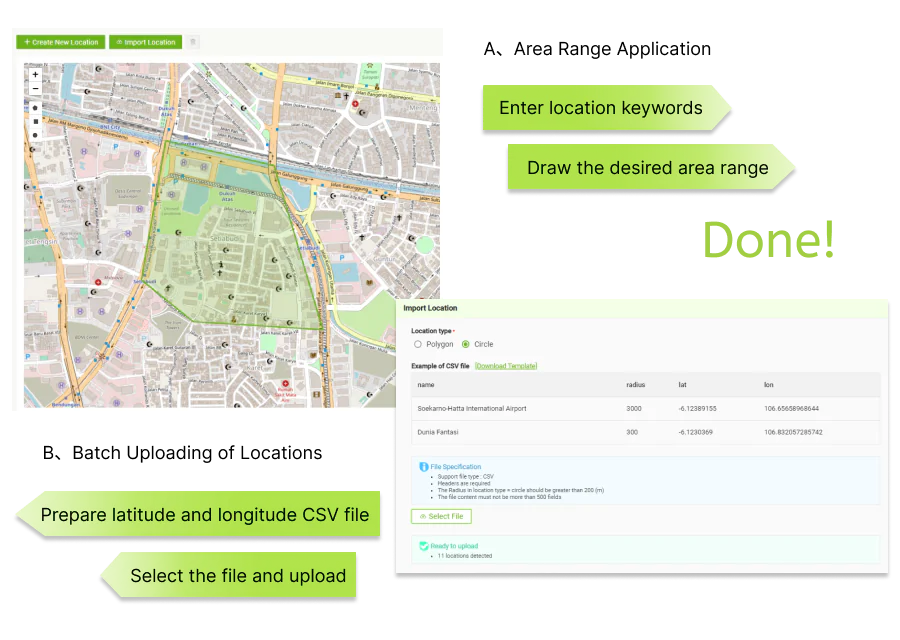Click the "File Specification" heading
This screenshot has height=640, width=900.
pos(456,467)
